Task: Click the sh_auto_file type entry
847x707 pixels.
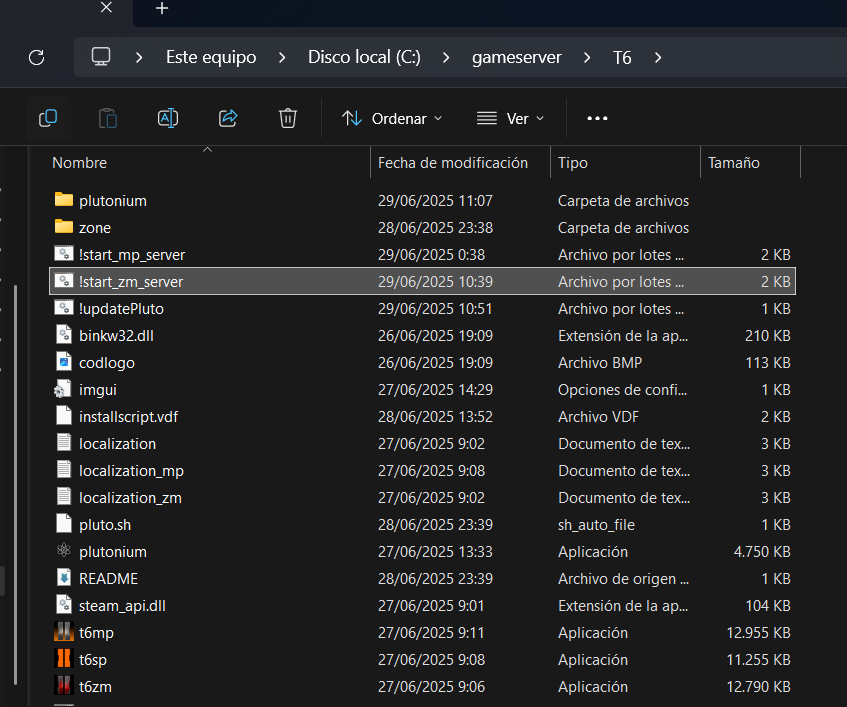Action: click(596, 525)
